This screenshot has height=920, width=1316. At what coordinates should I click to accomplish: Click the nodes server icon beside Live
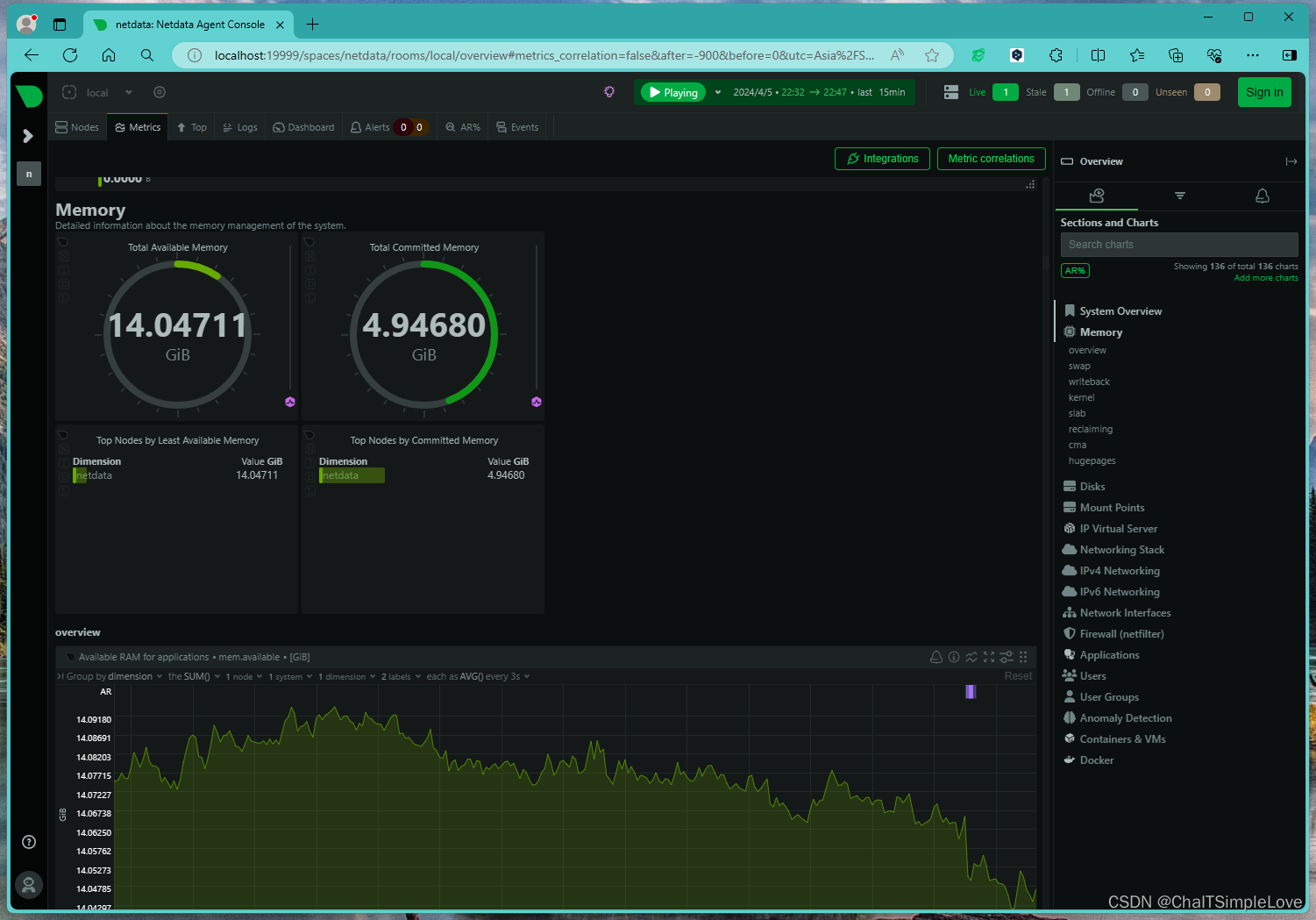pyautogui.click(x=951, y=92)
